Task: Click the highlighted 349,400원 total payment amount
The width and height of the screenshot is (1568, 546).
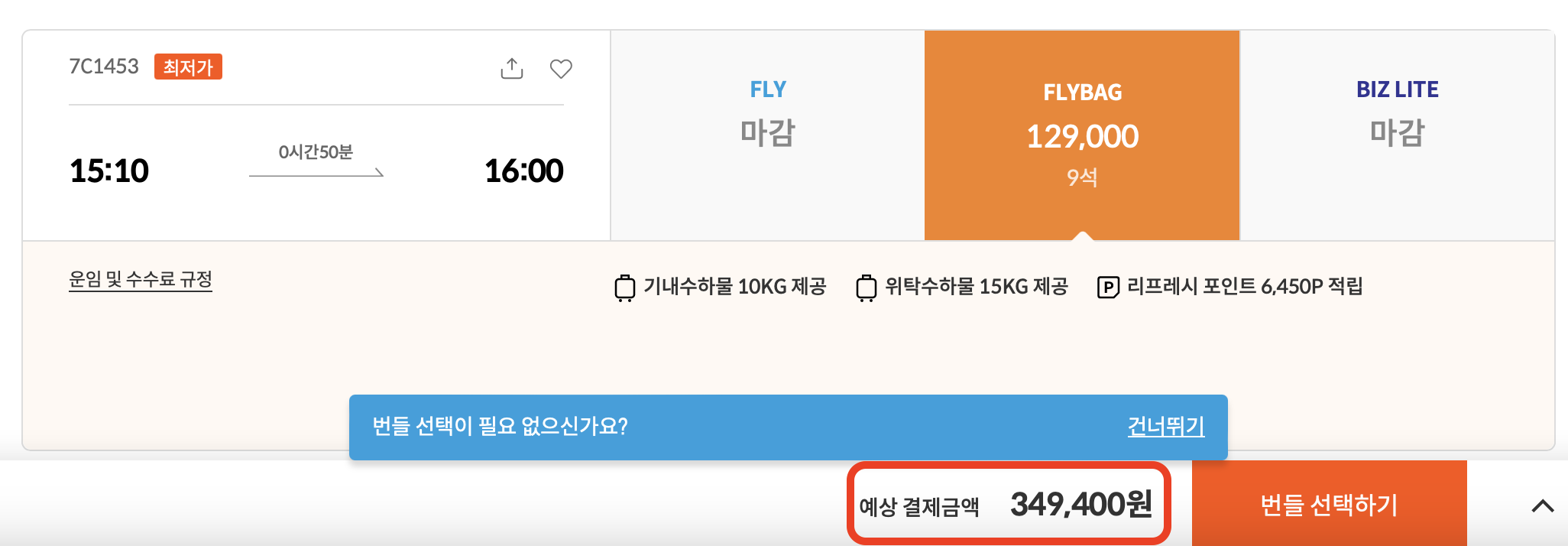Action: pyautogui.click(x=1081, y=504)
